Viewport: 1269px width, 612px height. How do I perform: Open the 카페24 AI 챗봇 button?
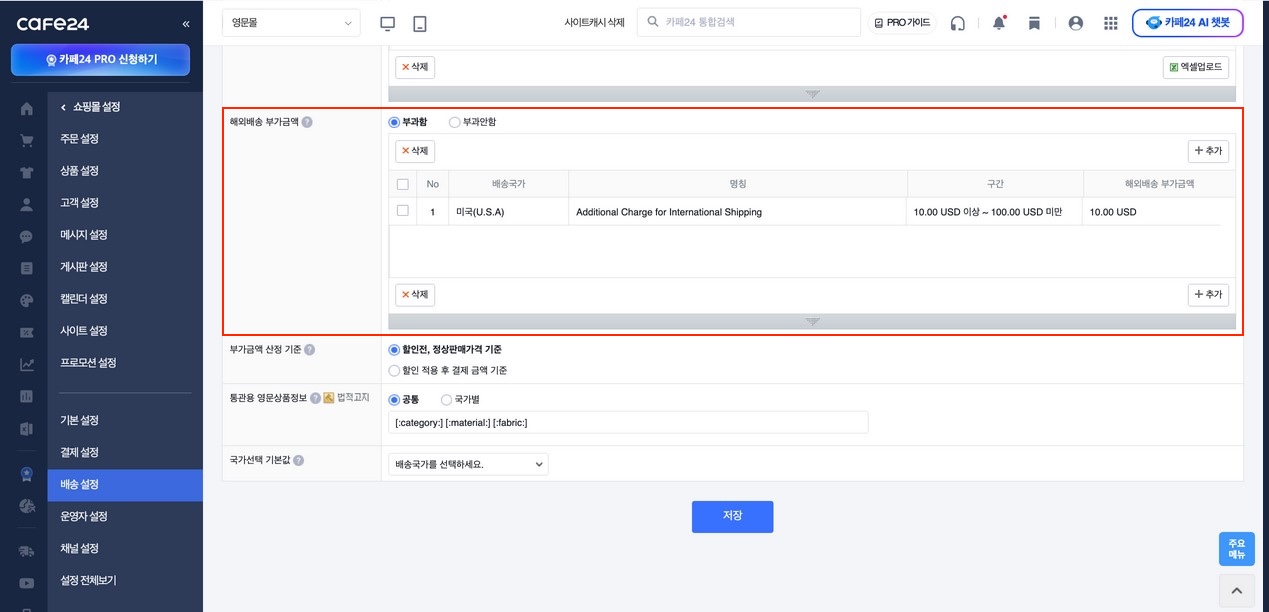(x=1187, y=23)
